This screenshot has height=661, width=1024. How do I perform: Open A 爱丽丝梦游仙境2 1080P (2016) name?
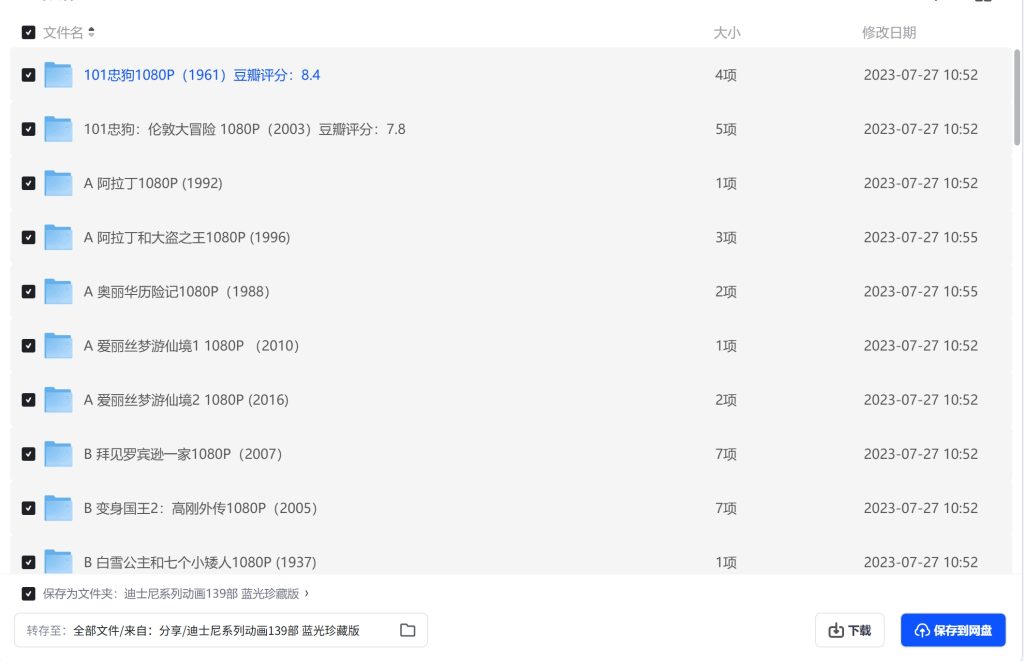[186, 400]
